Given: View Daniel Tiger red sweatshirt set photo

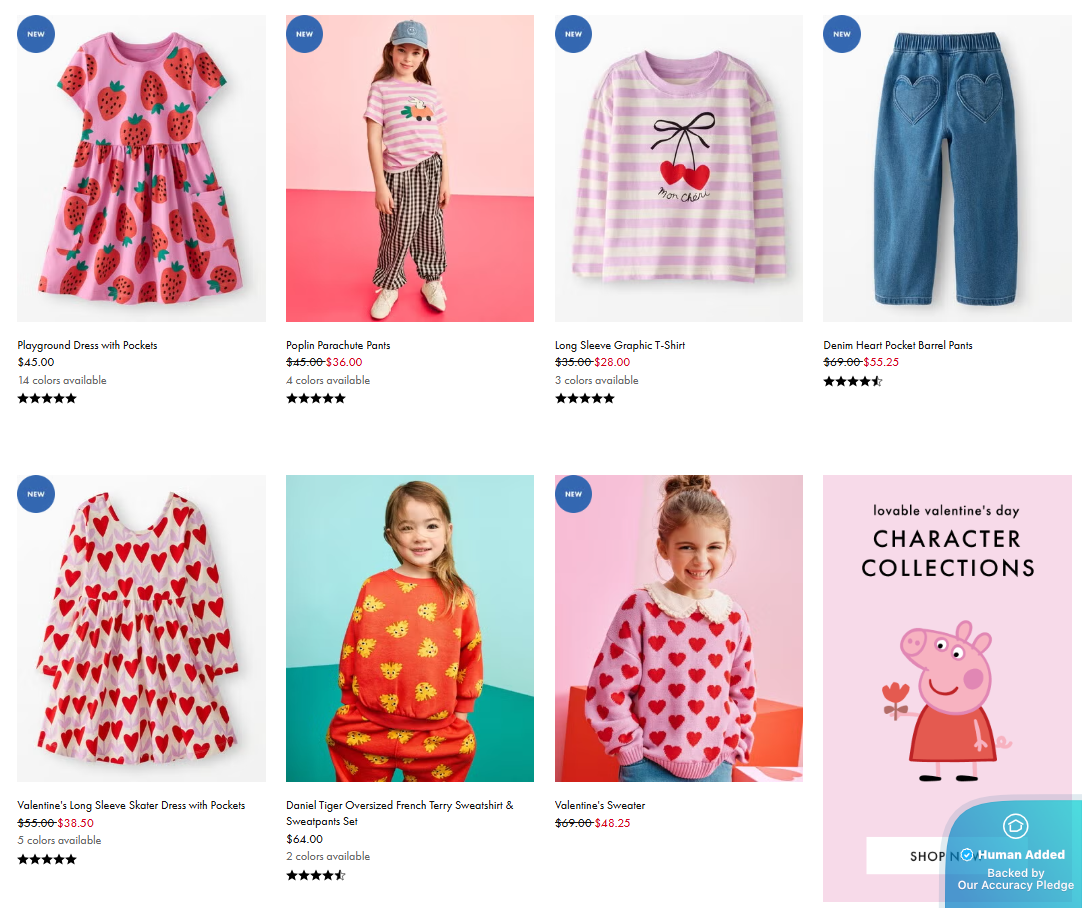Looking at the screenshot, I should [409, 628].
